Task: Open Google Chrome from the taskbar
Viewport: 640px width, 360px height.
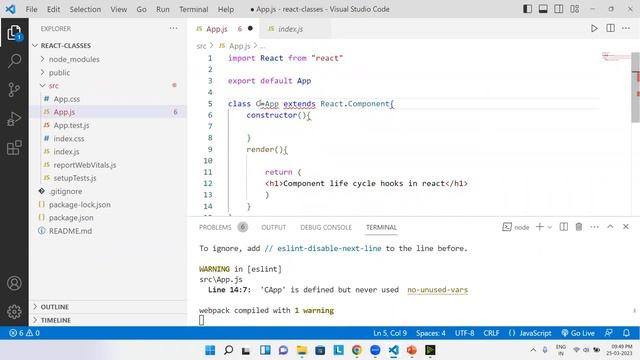Action: (357, 350)
